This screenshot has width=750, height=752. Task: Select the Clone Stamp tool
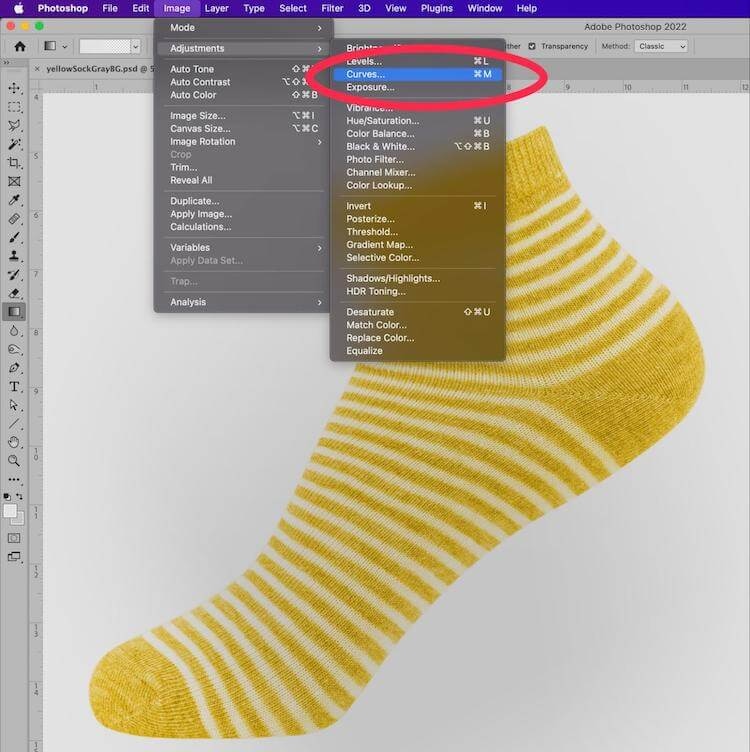pyautogui.click(x=14, y=256)
